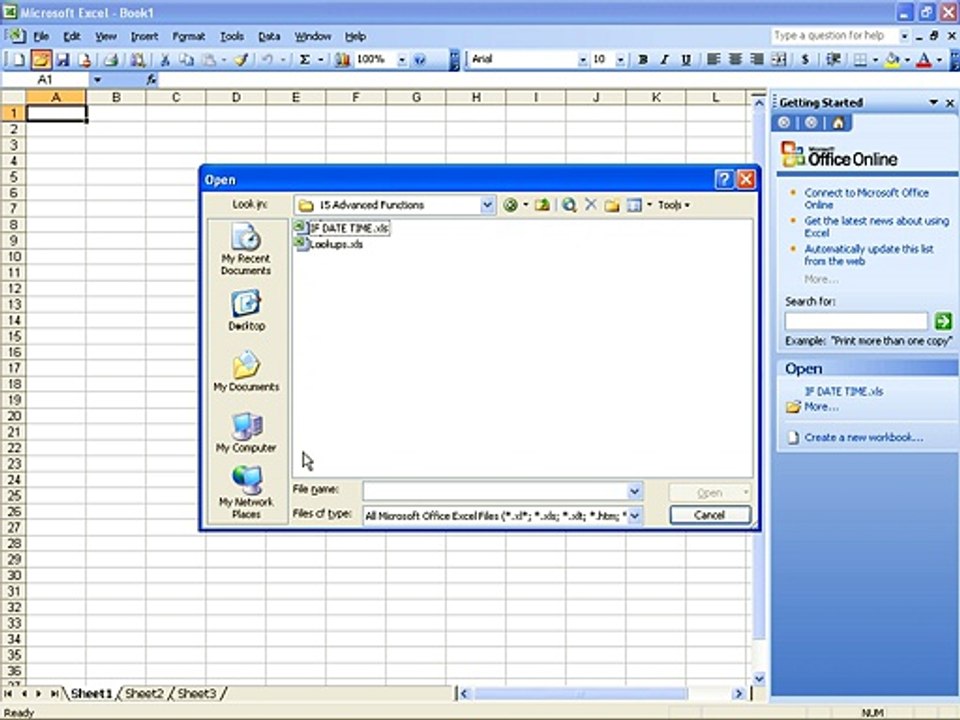This screenshot has height=720, width=960.
Task: Click the Italic formatting icon
Action: (x=664, y=59)
